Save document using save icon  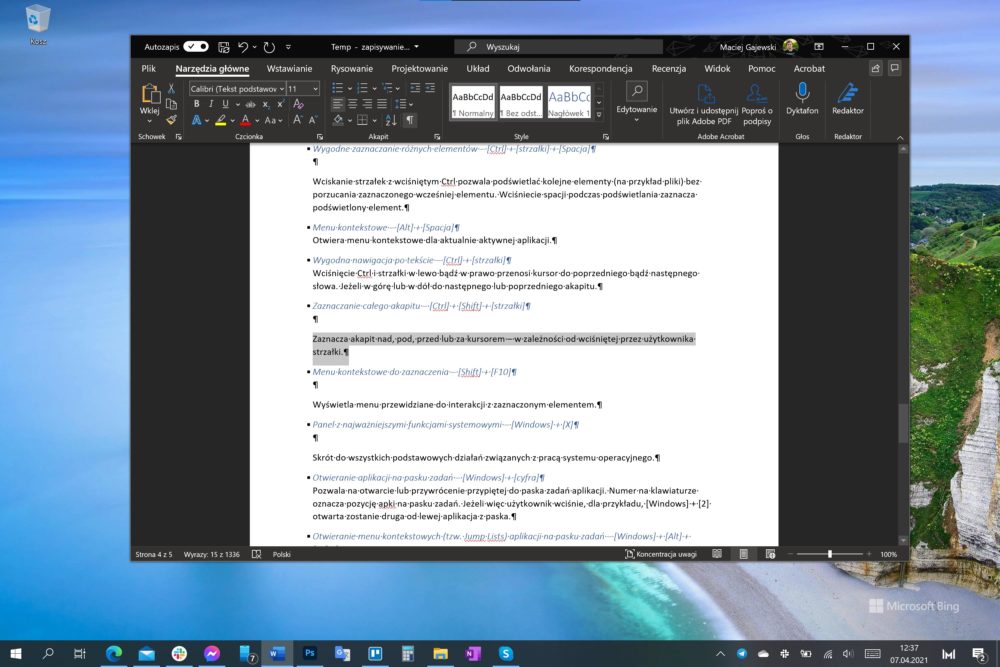click(224, 47)
